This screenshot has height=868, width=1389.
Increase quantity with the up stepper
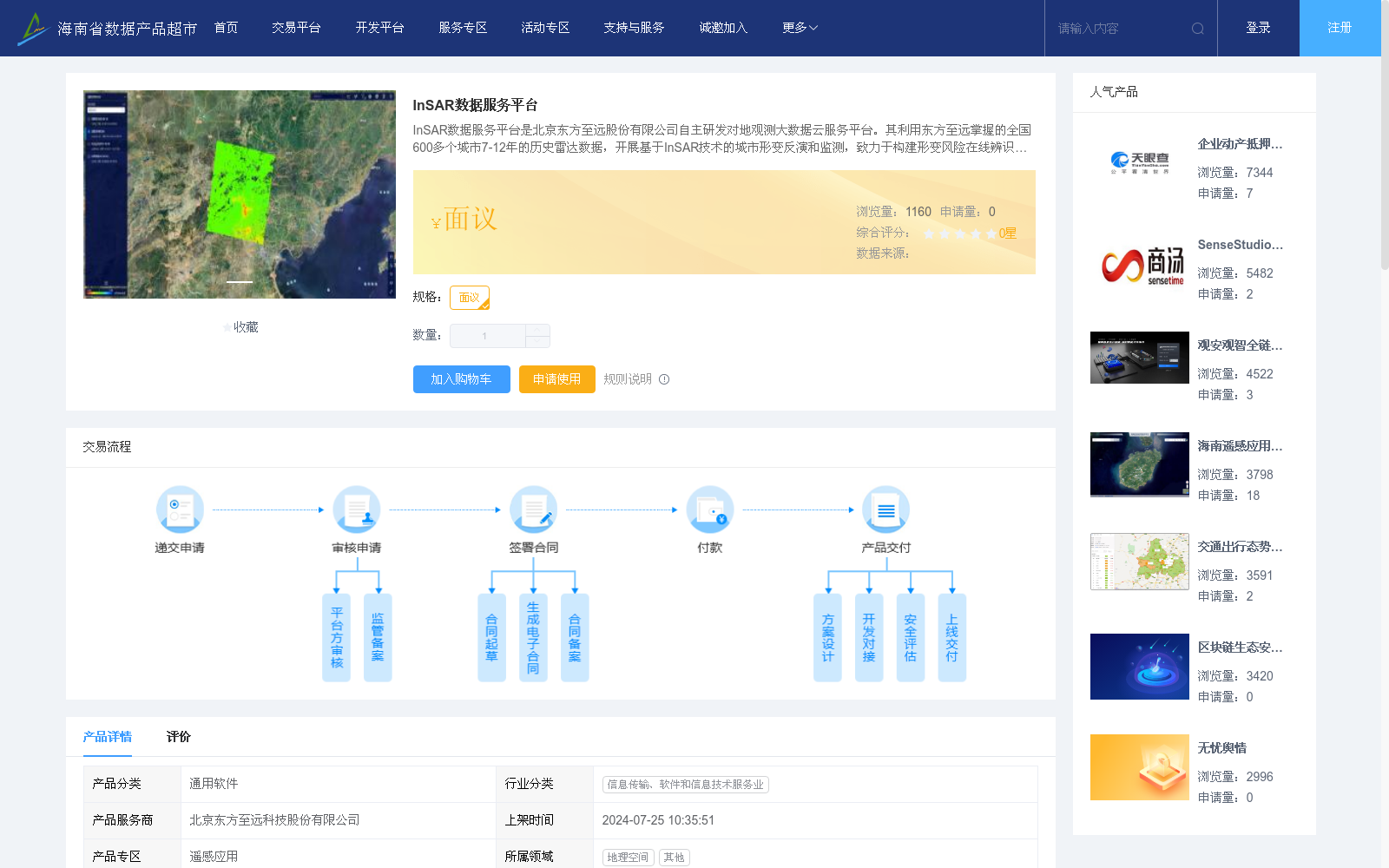[x=537, y=330]
